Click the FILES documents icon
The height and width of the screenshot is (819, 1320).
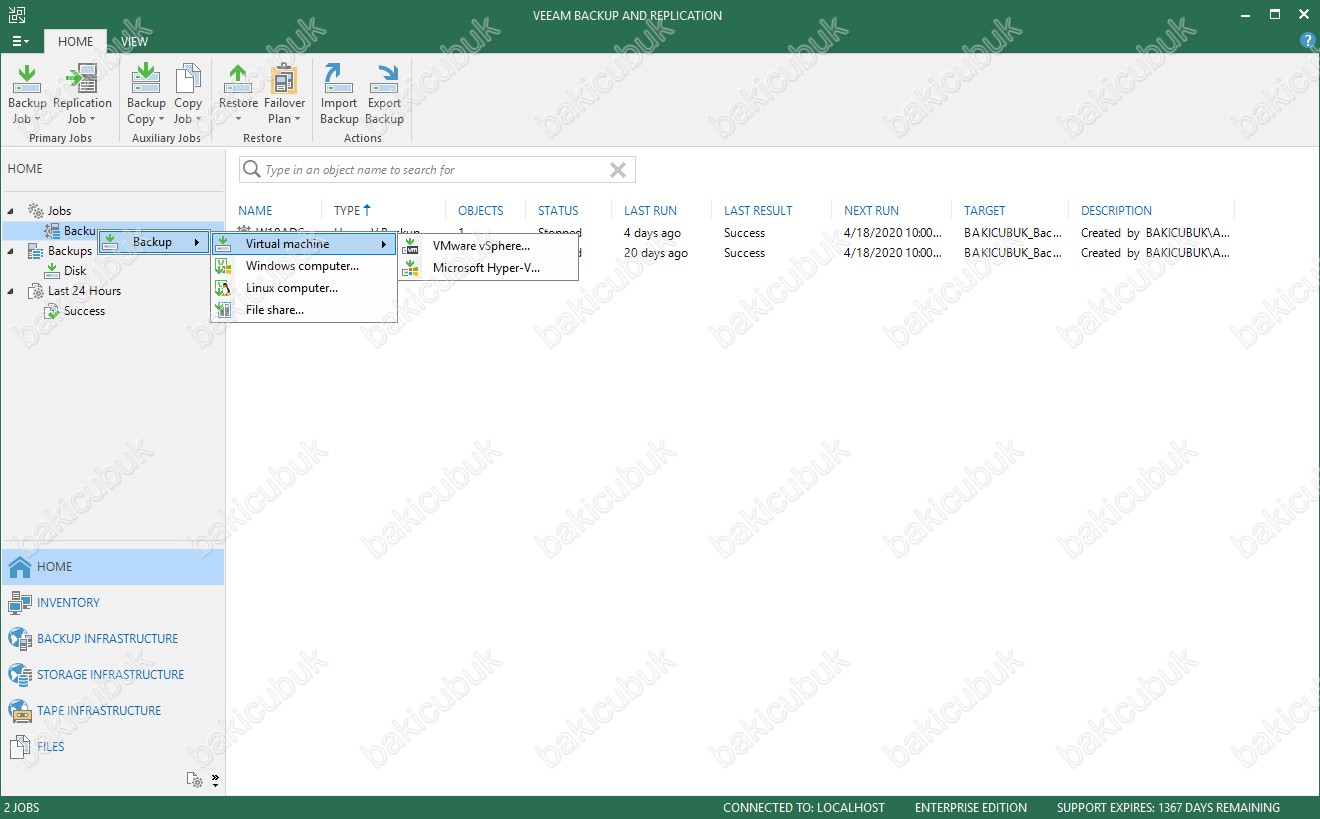tap(19, 747)
